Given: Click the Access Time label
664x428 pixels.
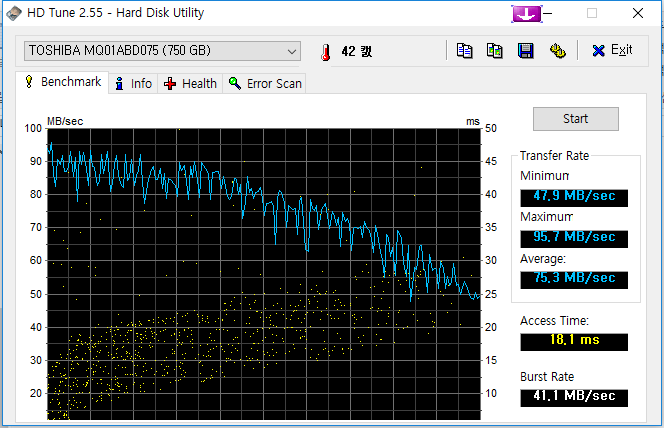Looking at the screenshot, I should point(554,321).
